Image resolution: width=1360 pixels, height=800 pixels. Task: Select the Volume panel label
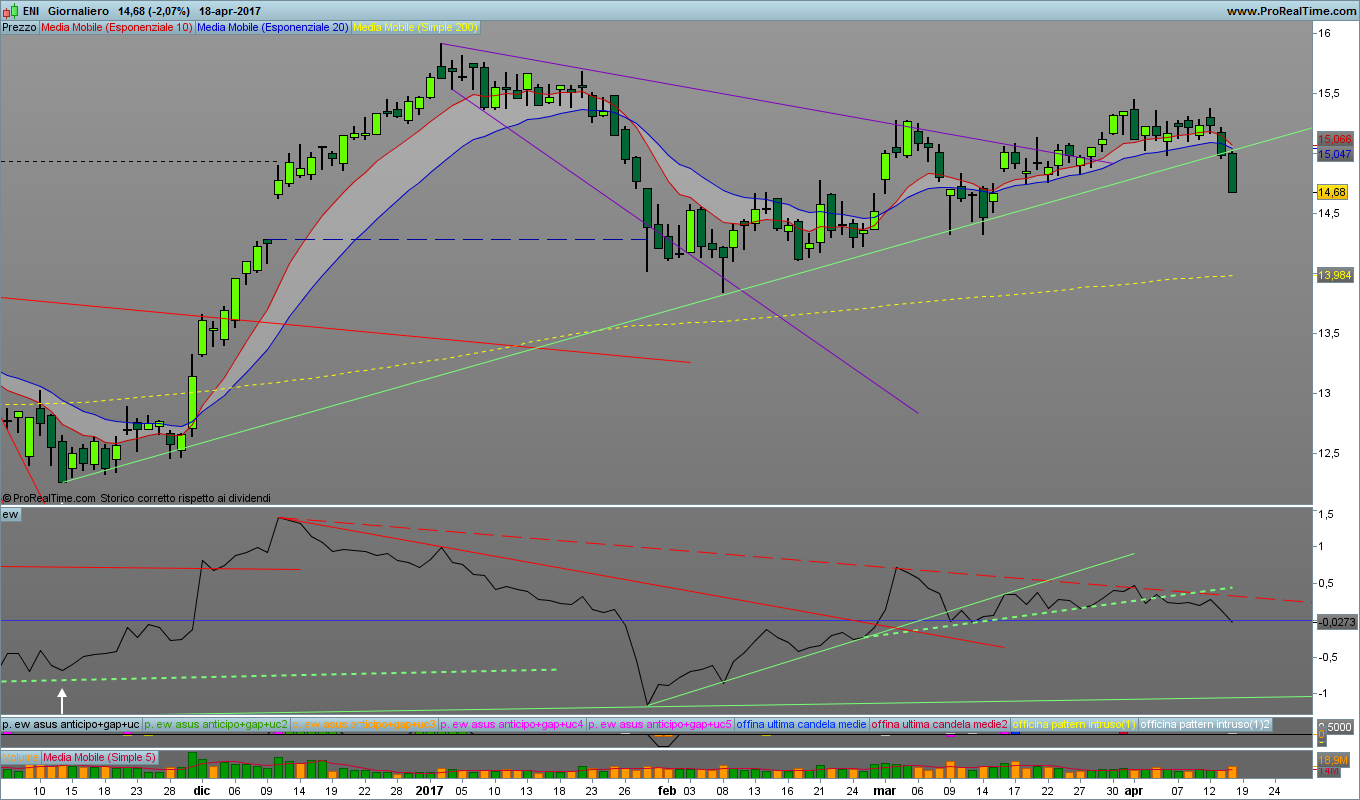click(20, 757)
